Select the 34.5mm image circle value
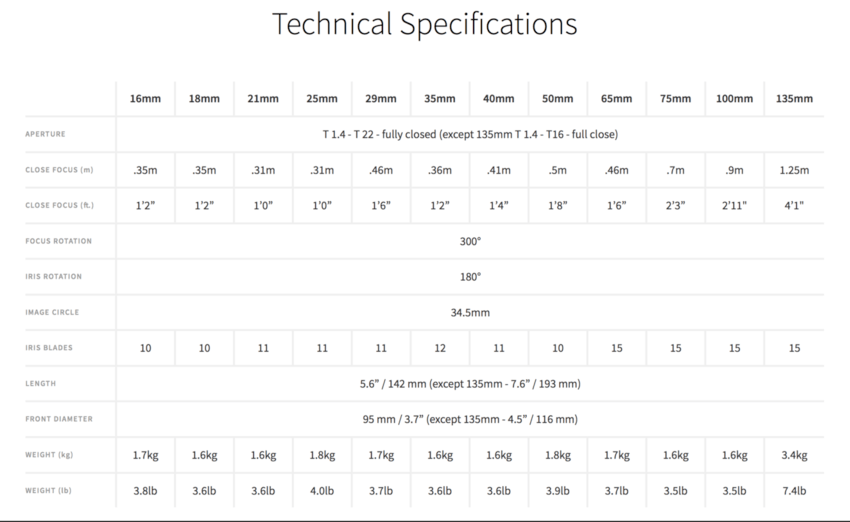 tap(470, 313)
